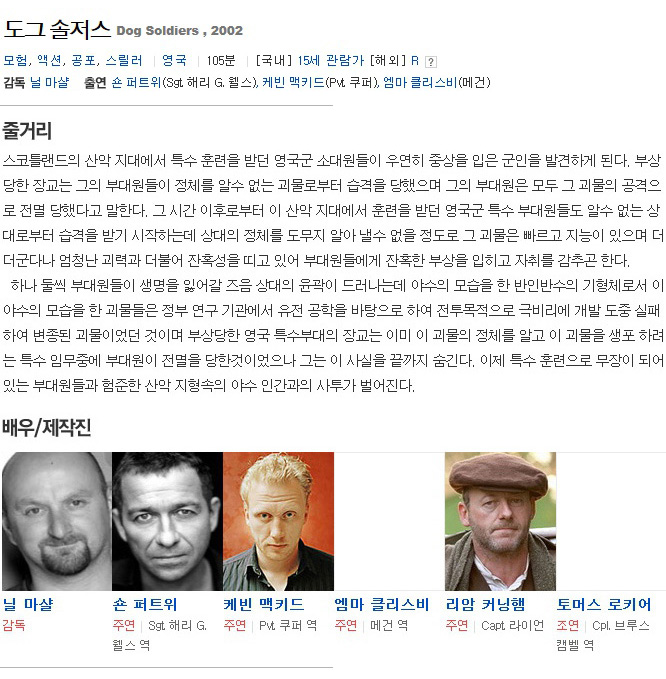Open 숀 퍼트위 link in cast header
The width and height of the screenshot is (666, 679).
point(136,82)
